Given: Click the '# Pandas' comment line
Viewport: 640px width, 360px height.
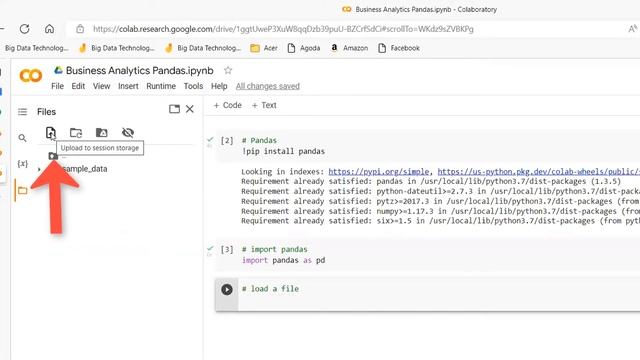Looking at the screenshot, I should click(259, 140).
